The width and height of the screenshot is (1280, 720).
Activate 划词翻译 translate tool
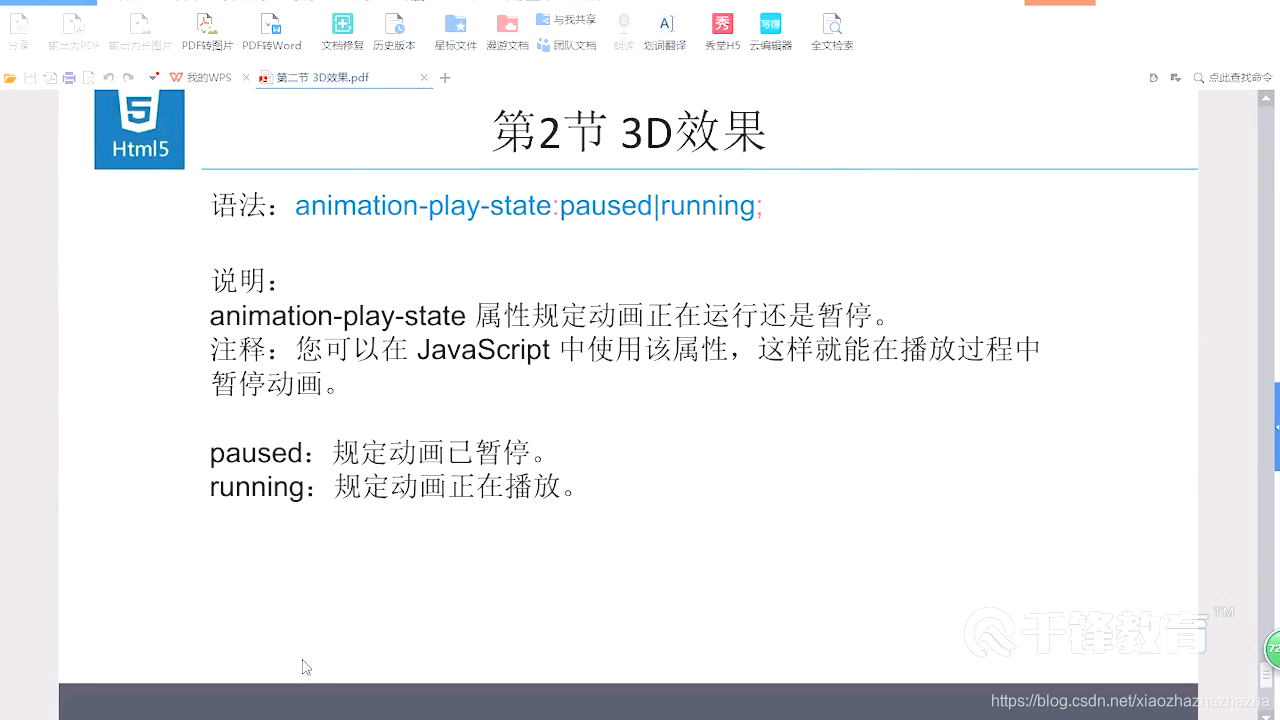(665, 31)
